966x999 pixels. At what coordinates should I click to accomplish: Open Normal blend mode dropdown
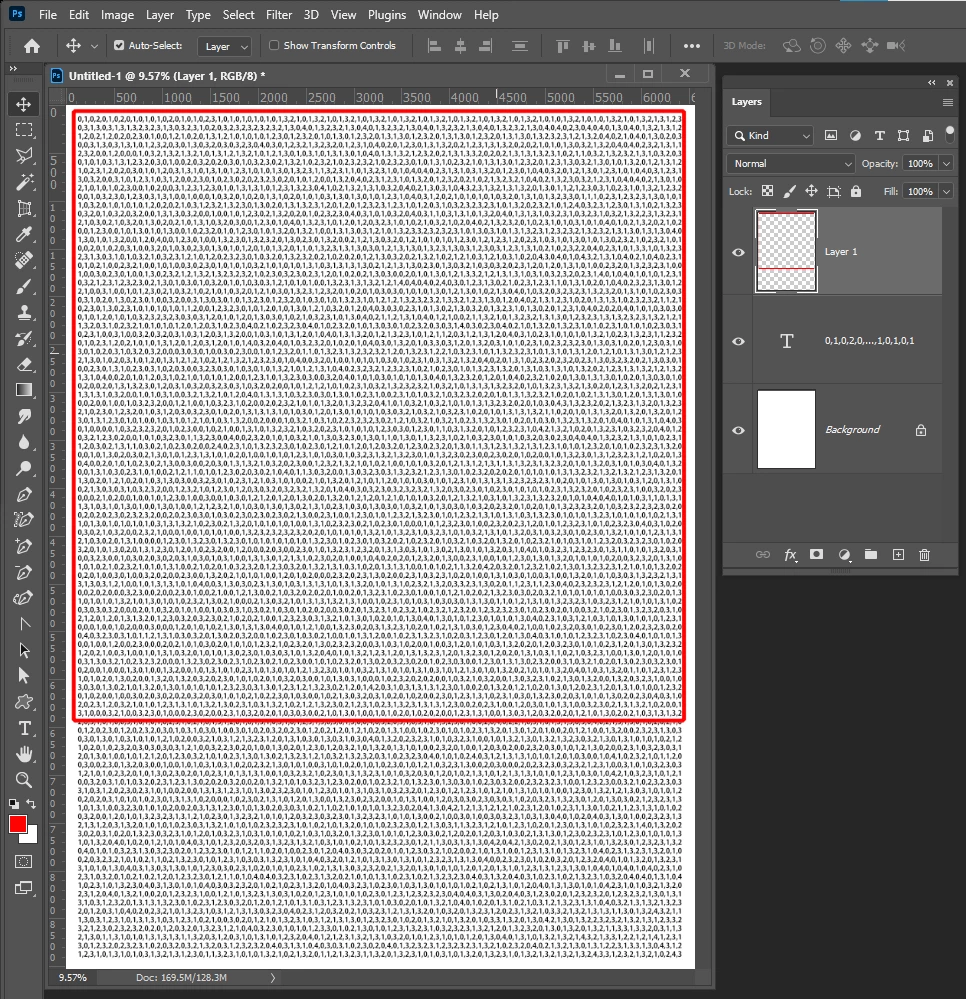click(x=790, y=164)
